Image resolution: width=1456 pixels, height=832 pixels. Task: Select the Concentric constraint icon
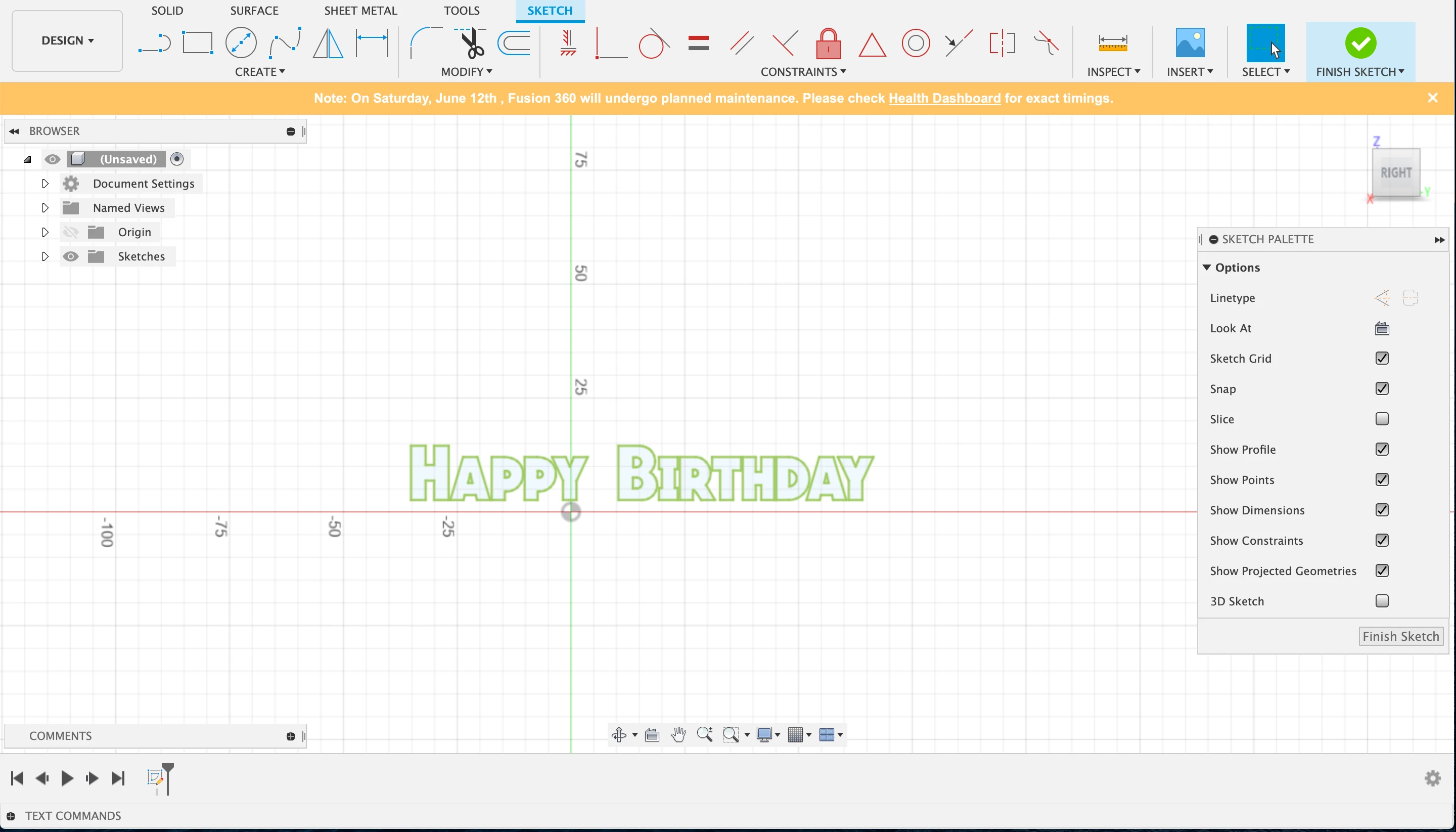[x=915, y=43]
